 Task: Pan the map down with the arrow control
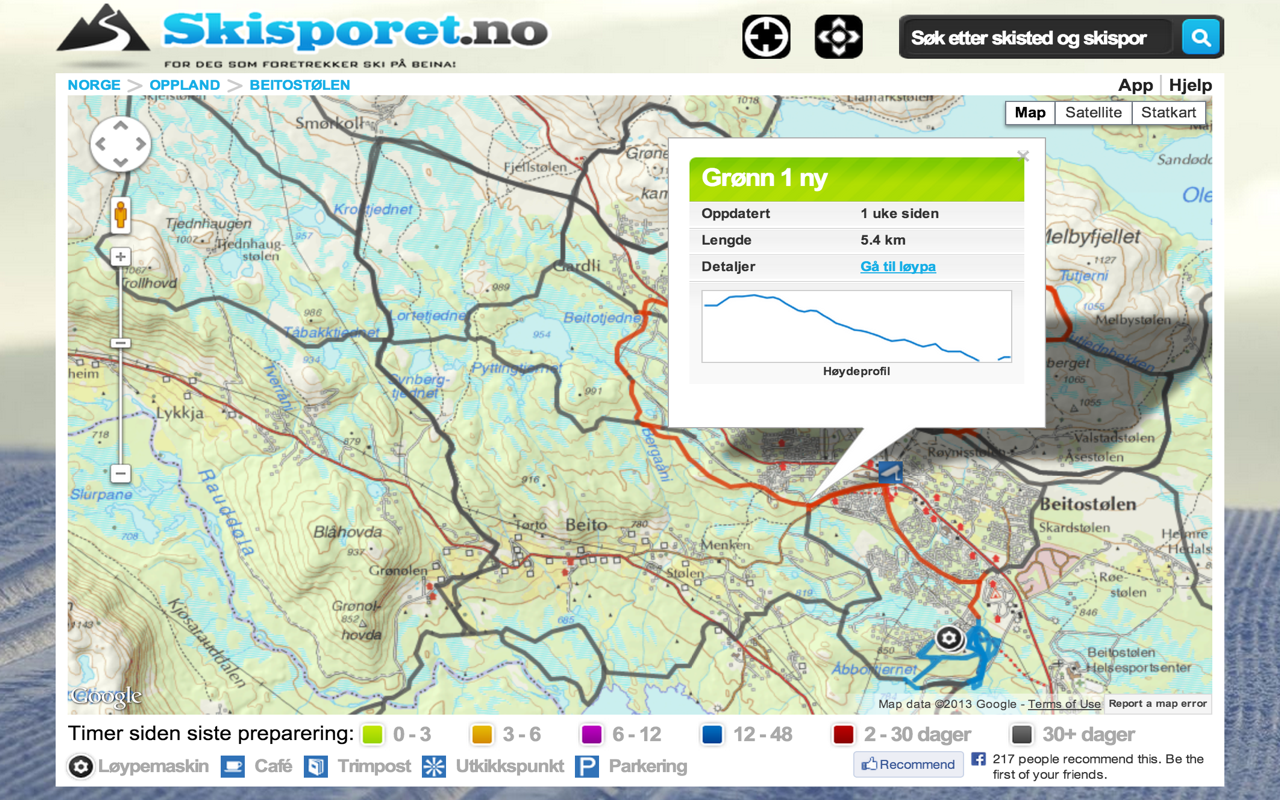point(120,163)
